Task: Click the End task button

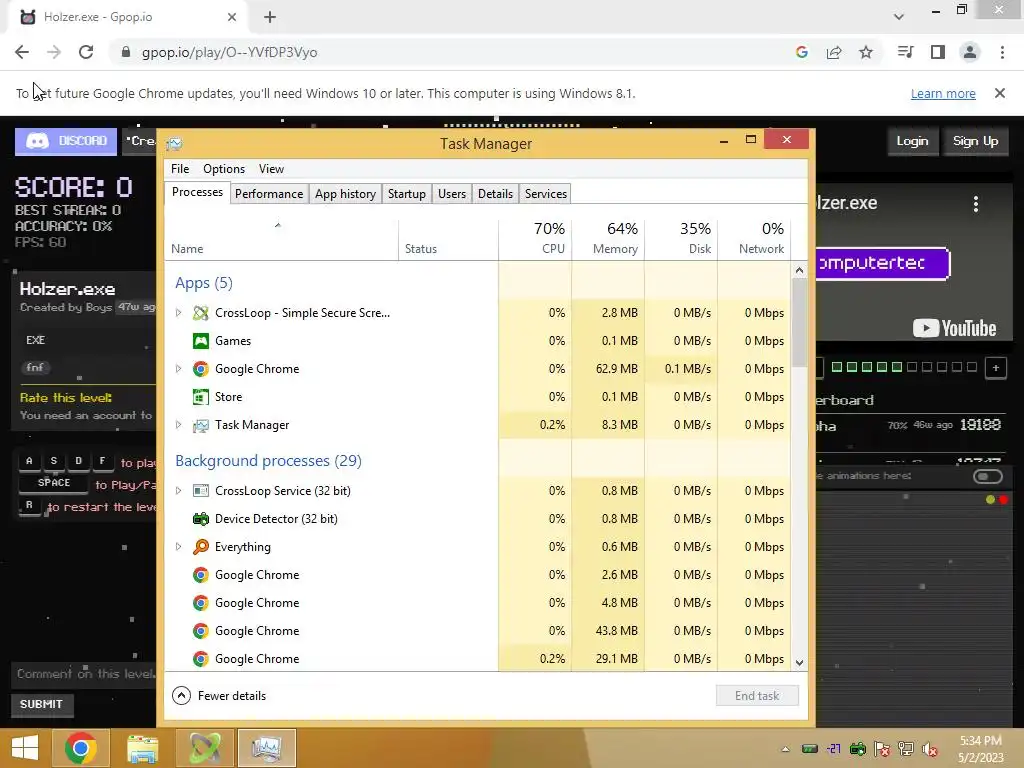Action: [757, 696]
